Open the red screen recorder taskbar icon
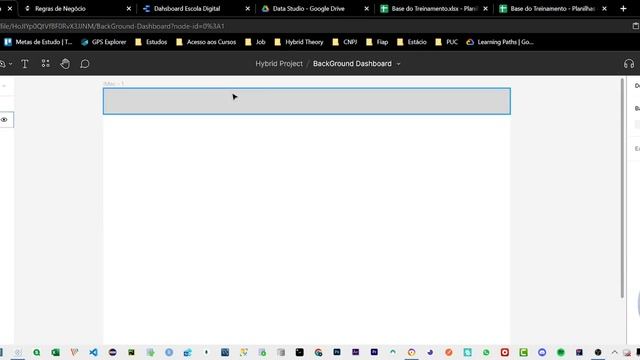Screen dimensions: 640x360 click(x=505, y=352)
